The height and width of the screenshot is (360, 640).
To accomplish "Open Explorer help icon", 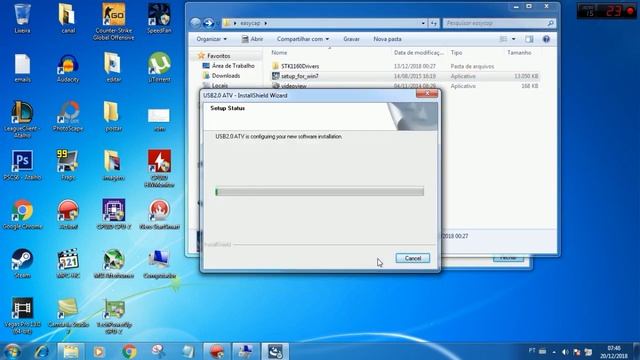I will [x=546, y=39].
